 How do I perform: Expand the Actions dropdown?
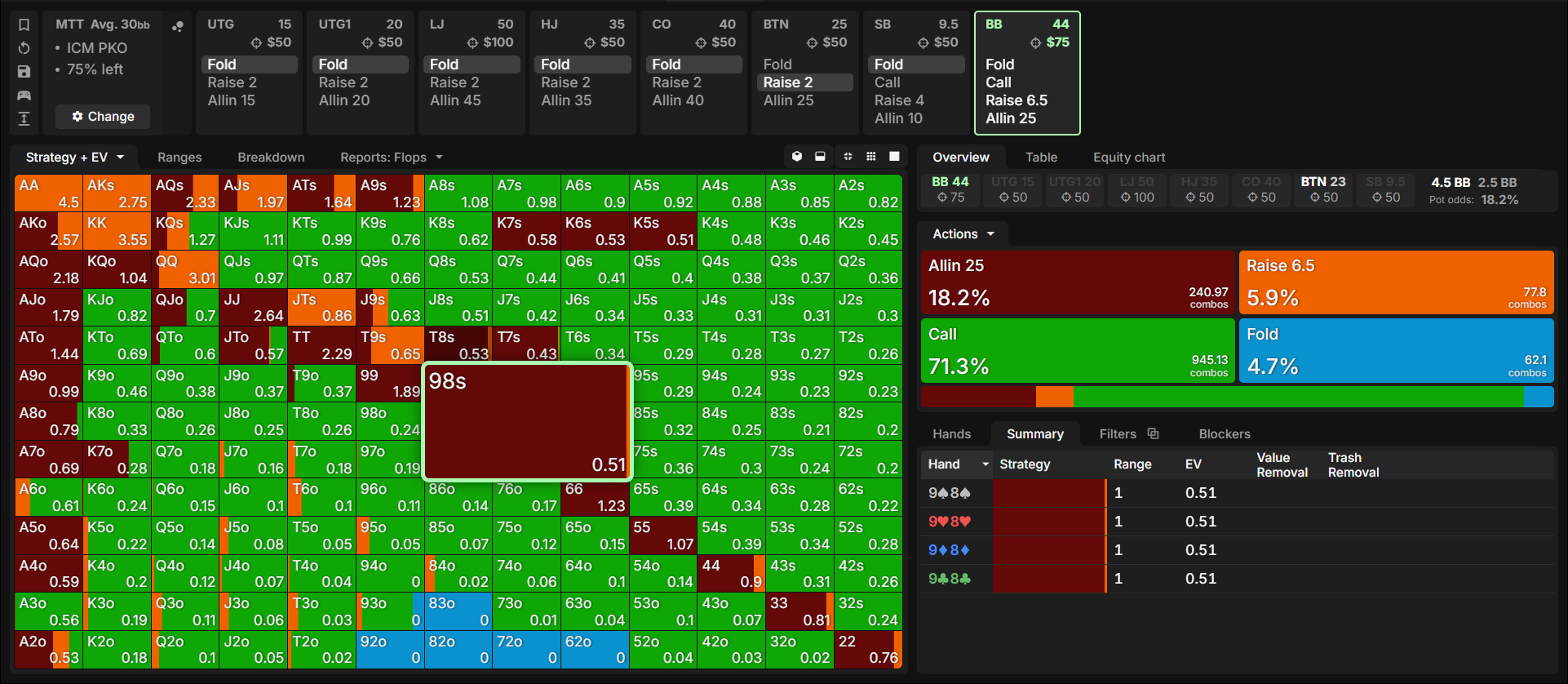pos(963,234)
